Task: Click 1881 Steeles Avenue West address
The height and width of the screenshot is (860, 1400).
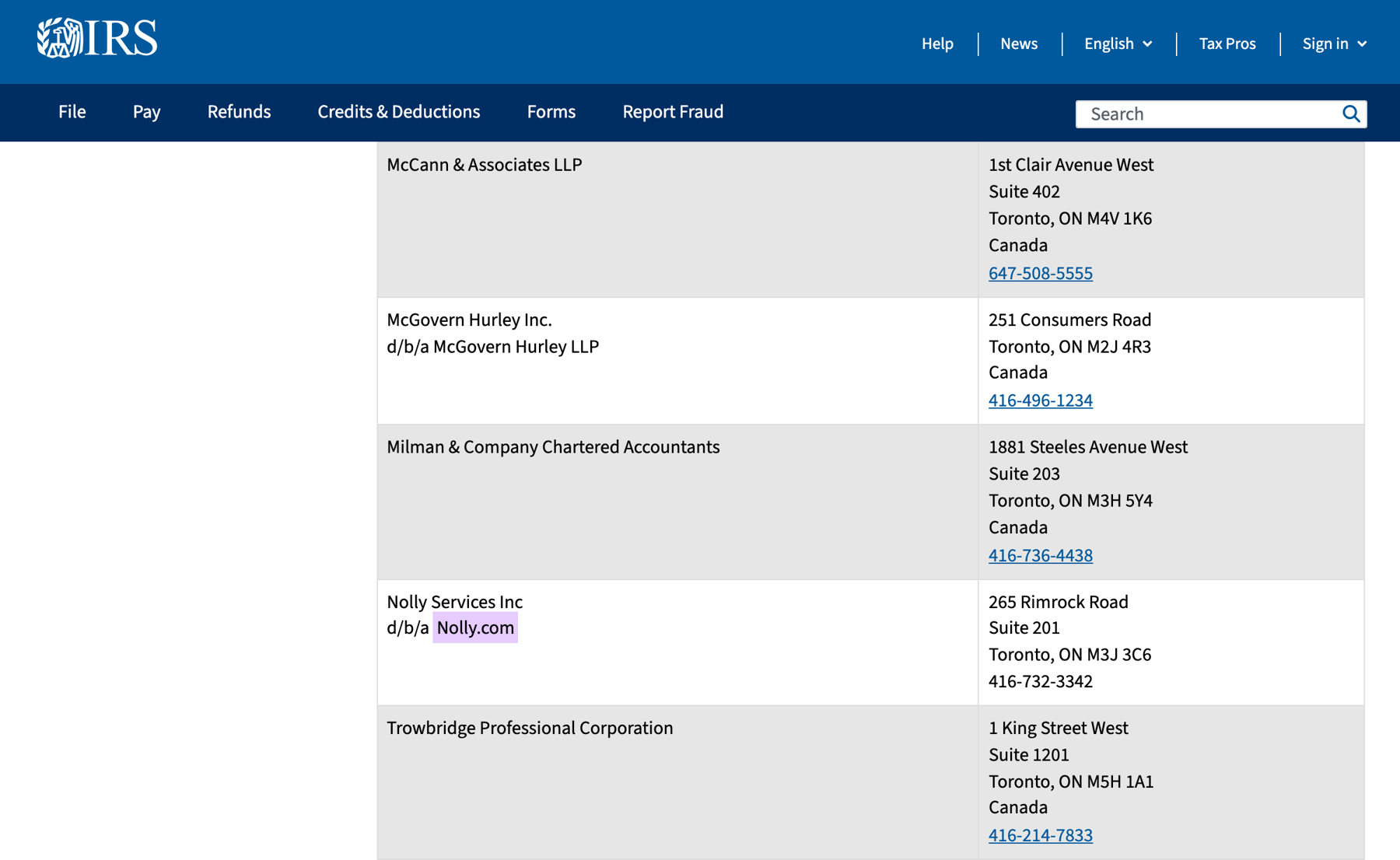Action: 1088,447
